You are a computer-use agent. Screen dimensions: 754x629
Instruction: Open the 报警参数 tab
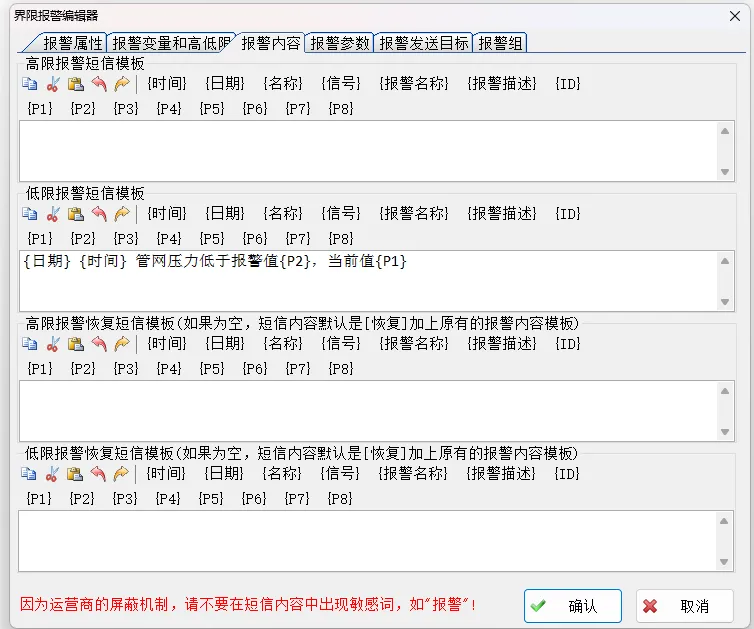[340, 43]
